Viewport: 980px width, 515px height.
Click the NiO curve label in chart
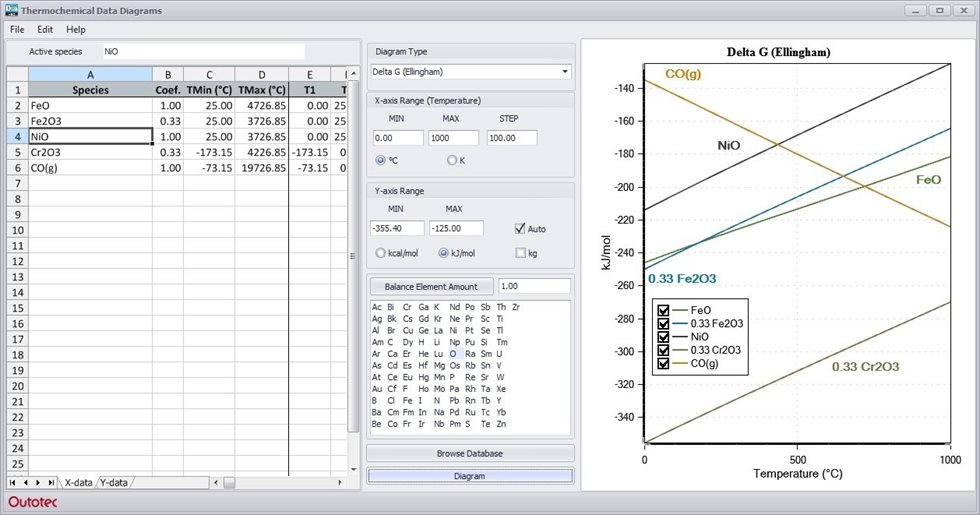point(729,146)
